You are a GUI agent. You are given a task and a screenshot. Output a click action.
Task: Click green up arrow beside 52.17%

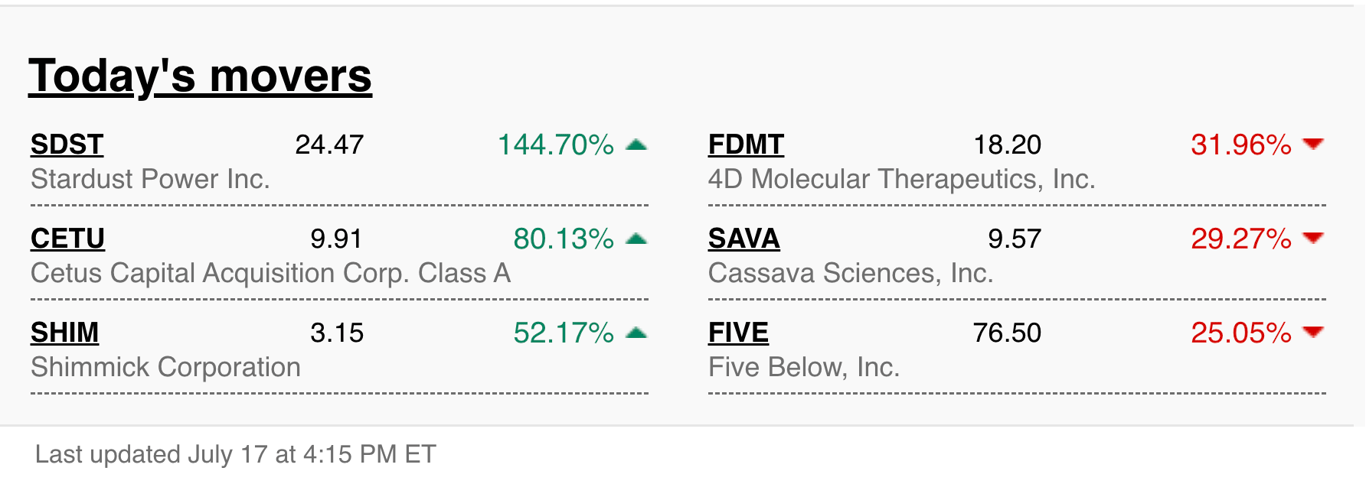coord(636,332)
